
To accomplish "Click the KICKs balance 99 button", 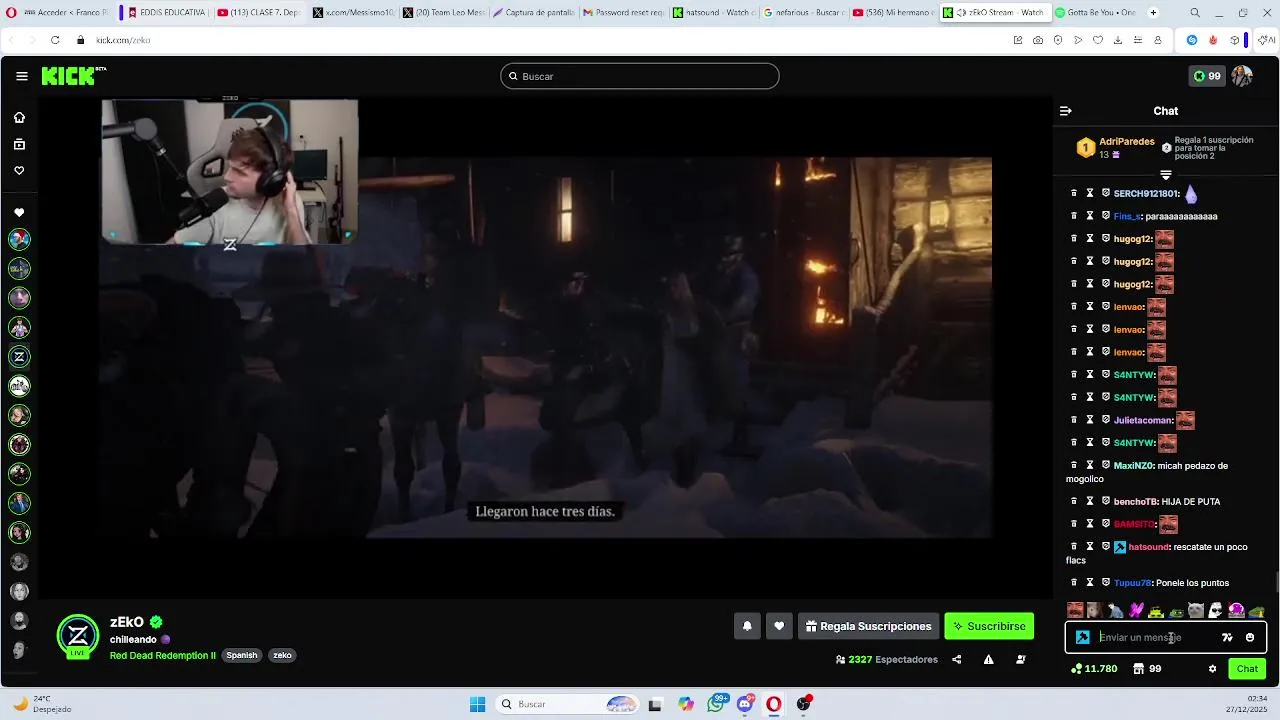I will click(1207, 76).
